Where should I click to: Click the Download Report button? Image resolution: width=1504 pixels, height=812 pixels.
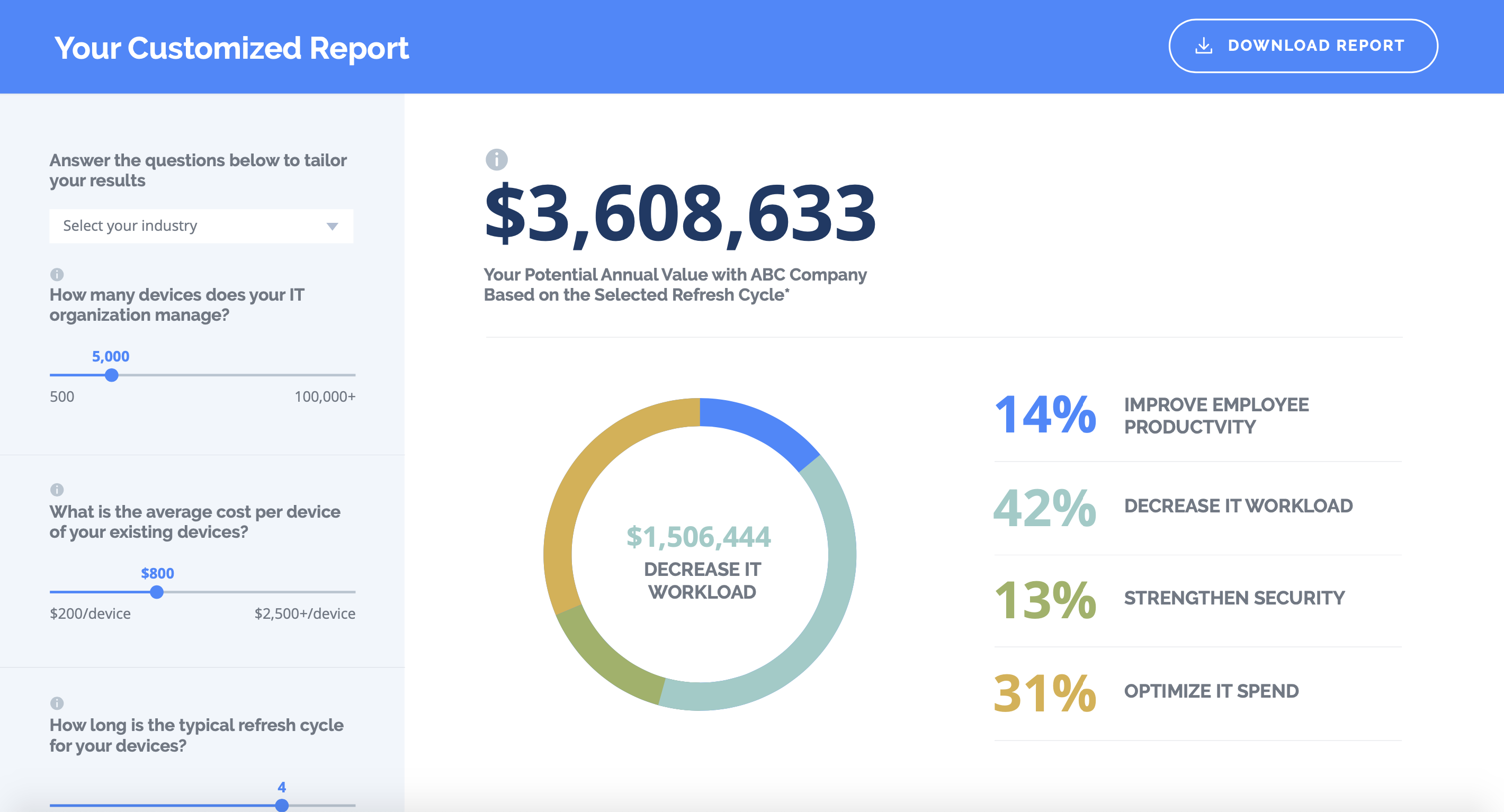click(1303, 46)
